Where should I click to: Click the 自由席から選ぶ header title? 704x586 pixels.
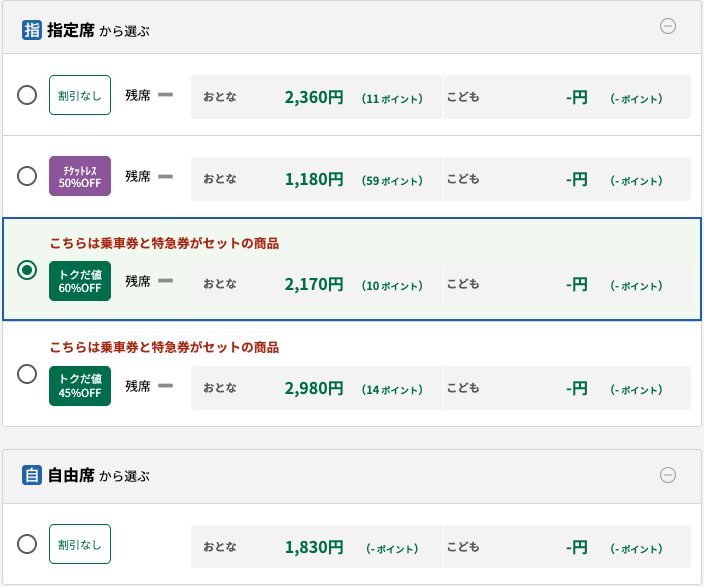(x=98, y=476)
